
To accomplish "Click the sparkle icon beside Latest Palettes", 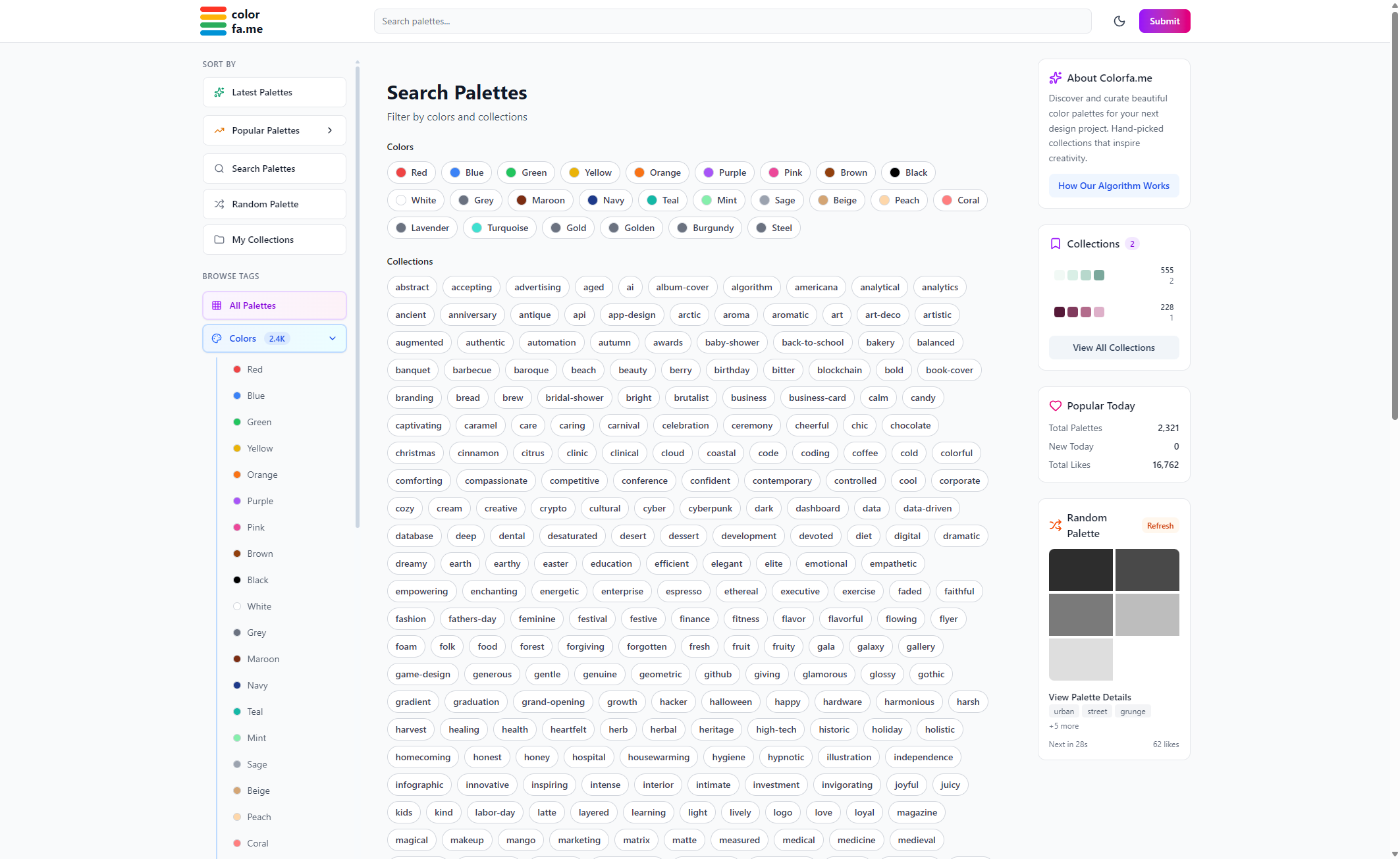I will pyautogui.click(x=219, y=92).
